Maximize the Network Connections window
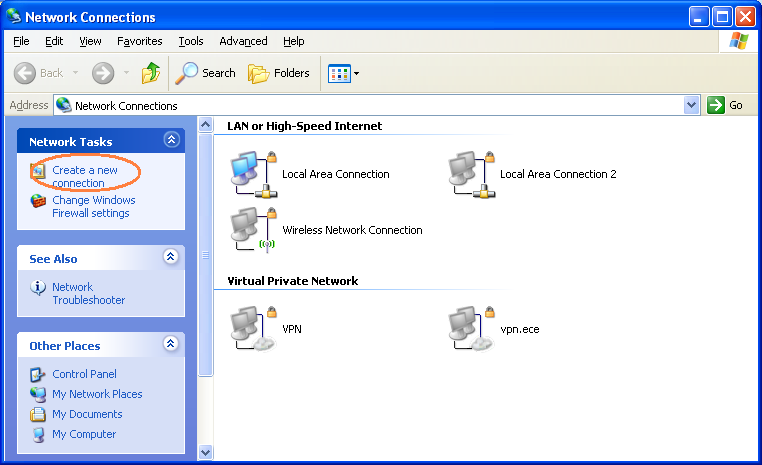The height and width of the screenshot is (465, 762). (722, 17)
